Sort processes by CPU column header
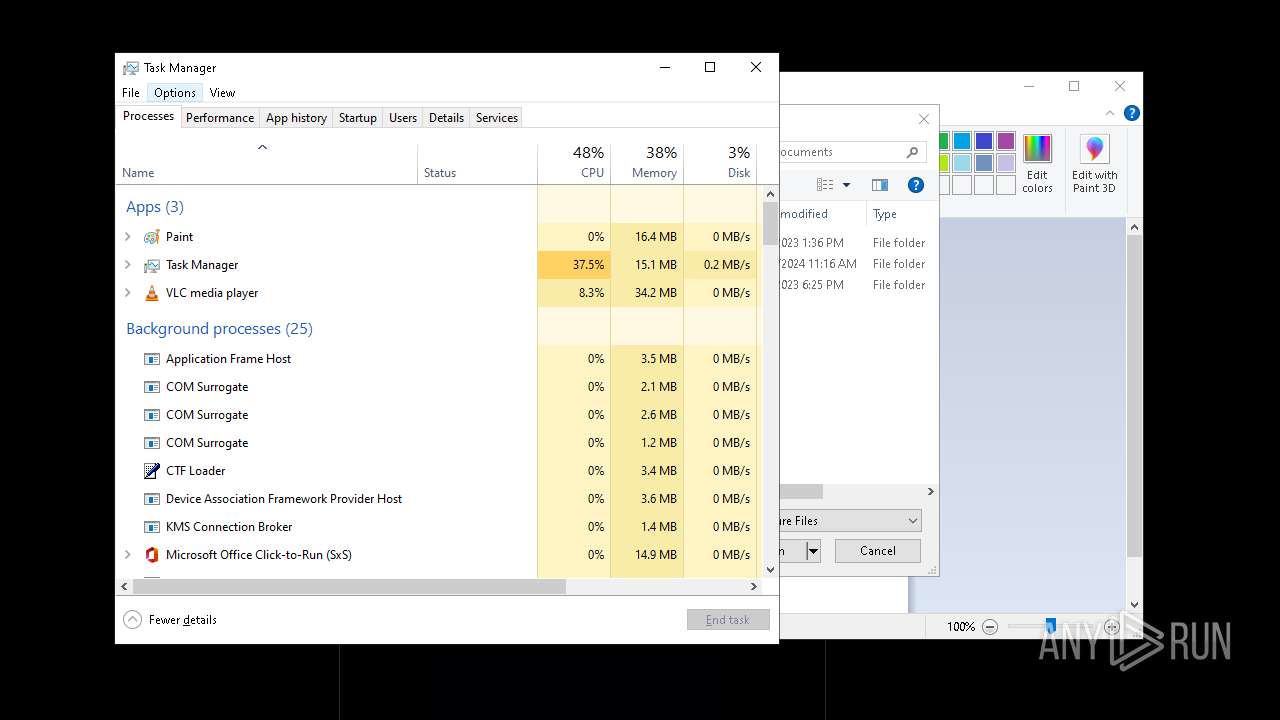 [574, 163]
